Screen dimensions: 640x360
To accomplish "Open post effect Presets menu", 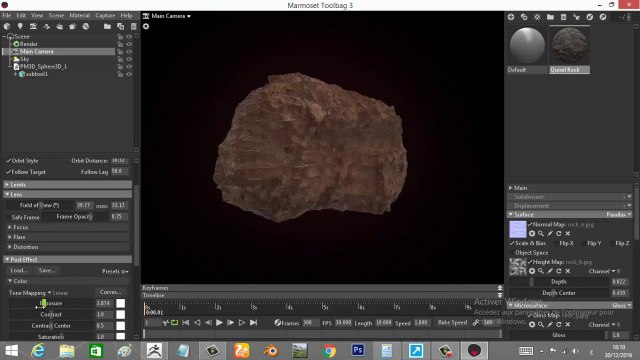I will 115,271.
